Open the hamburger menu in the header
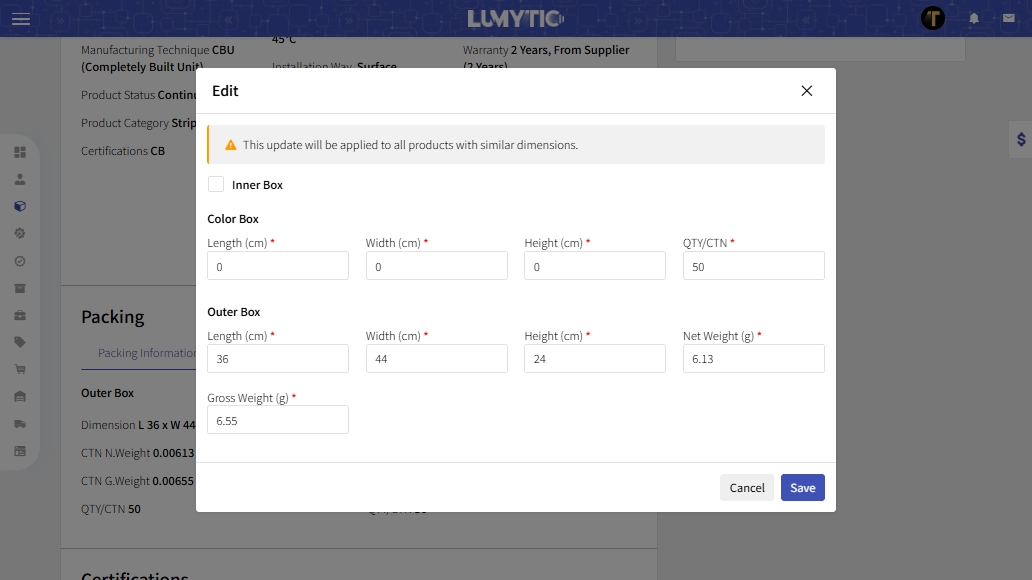Viewport: 1032px width, 580px height. click(x=21, y=19)
